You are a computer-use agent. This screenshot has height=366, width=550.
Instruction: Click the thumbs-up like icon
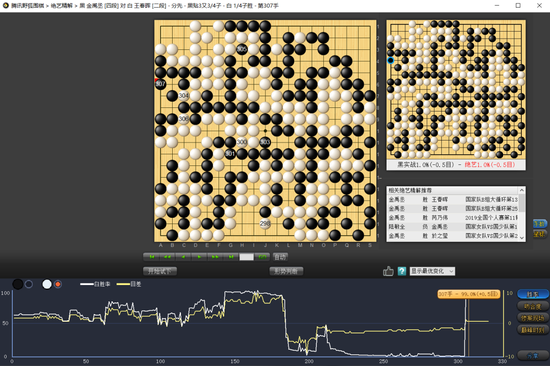388,271
